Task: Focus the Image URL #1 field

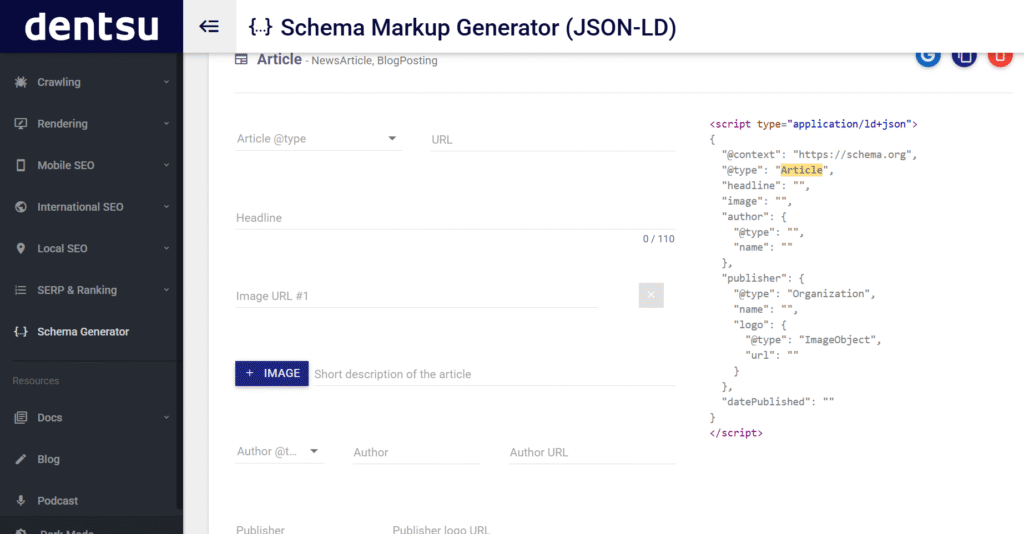Action: (x=416, y=296)
